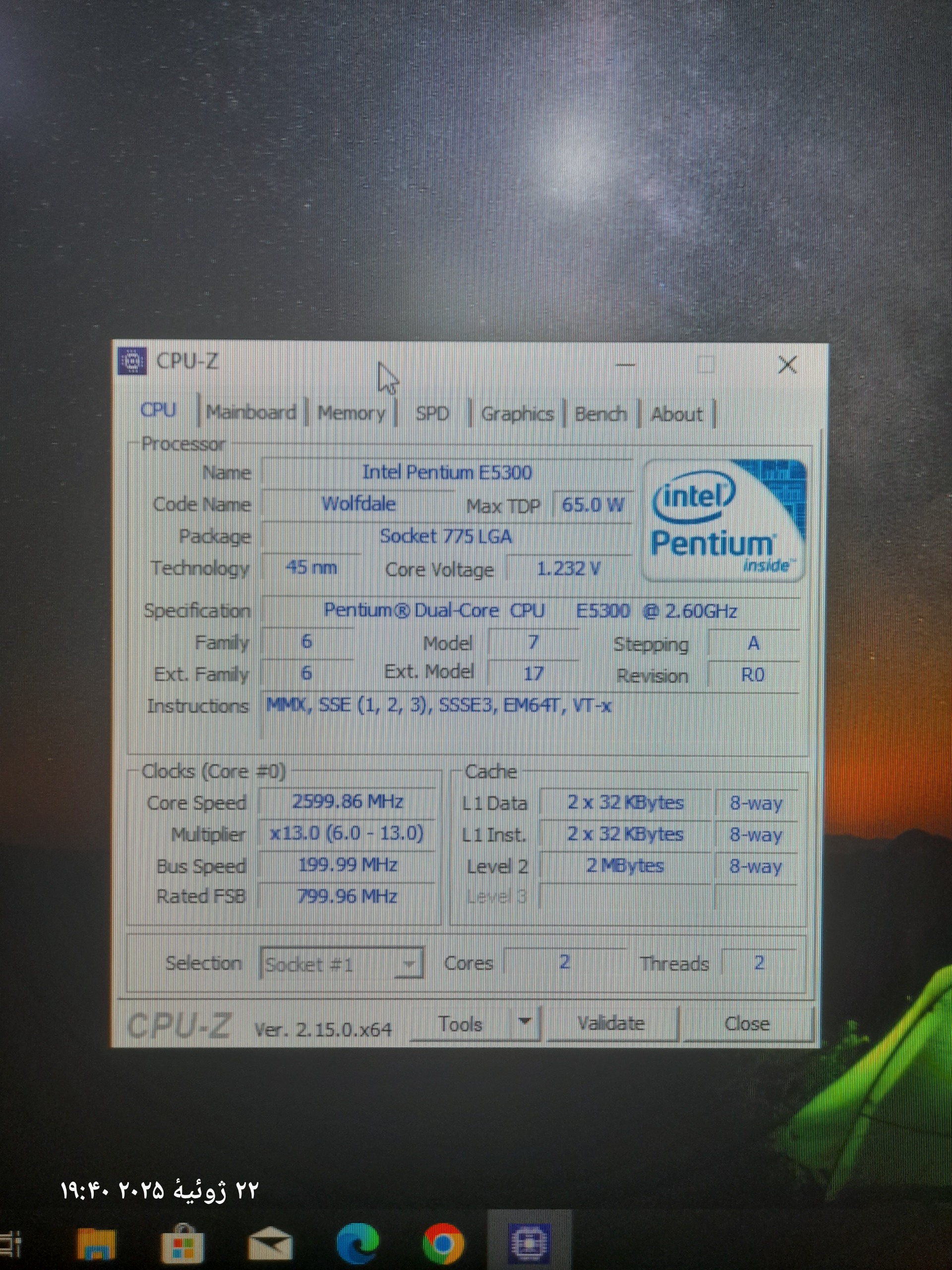
Task: Click the CPU-Z taskbar icon
Action: 530,1244
